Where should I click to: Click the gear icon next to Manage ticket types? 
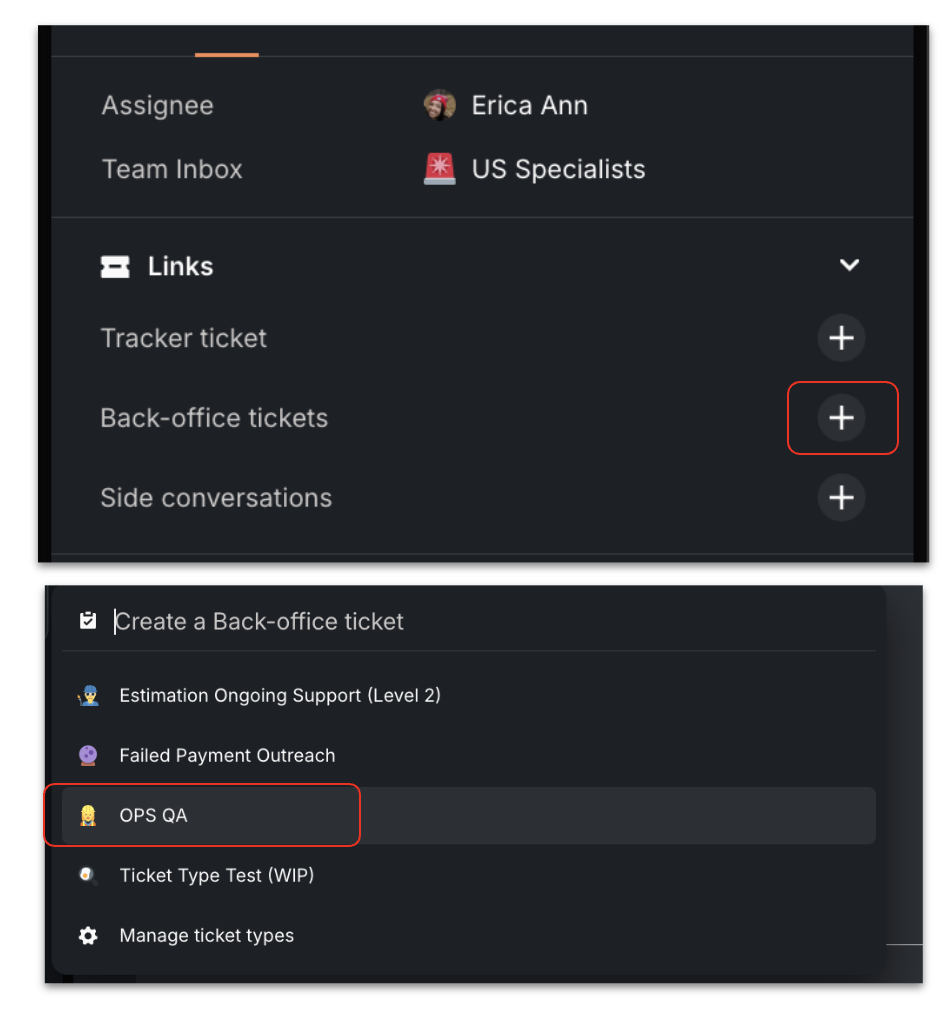[x=88, y=935]
